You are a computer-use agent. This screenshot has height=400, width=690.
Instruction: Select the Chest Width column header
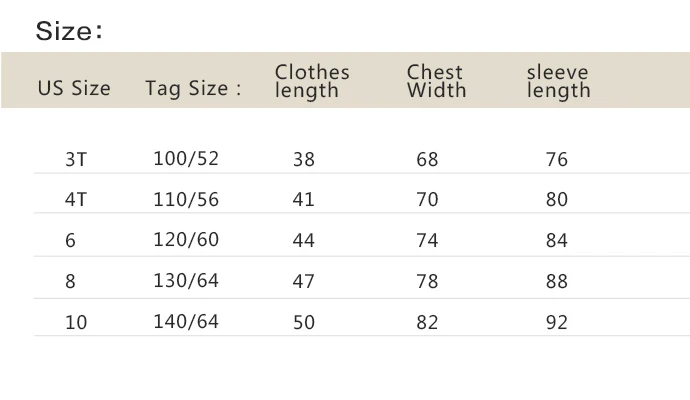436,81
